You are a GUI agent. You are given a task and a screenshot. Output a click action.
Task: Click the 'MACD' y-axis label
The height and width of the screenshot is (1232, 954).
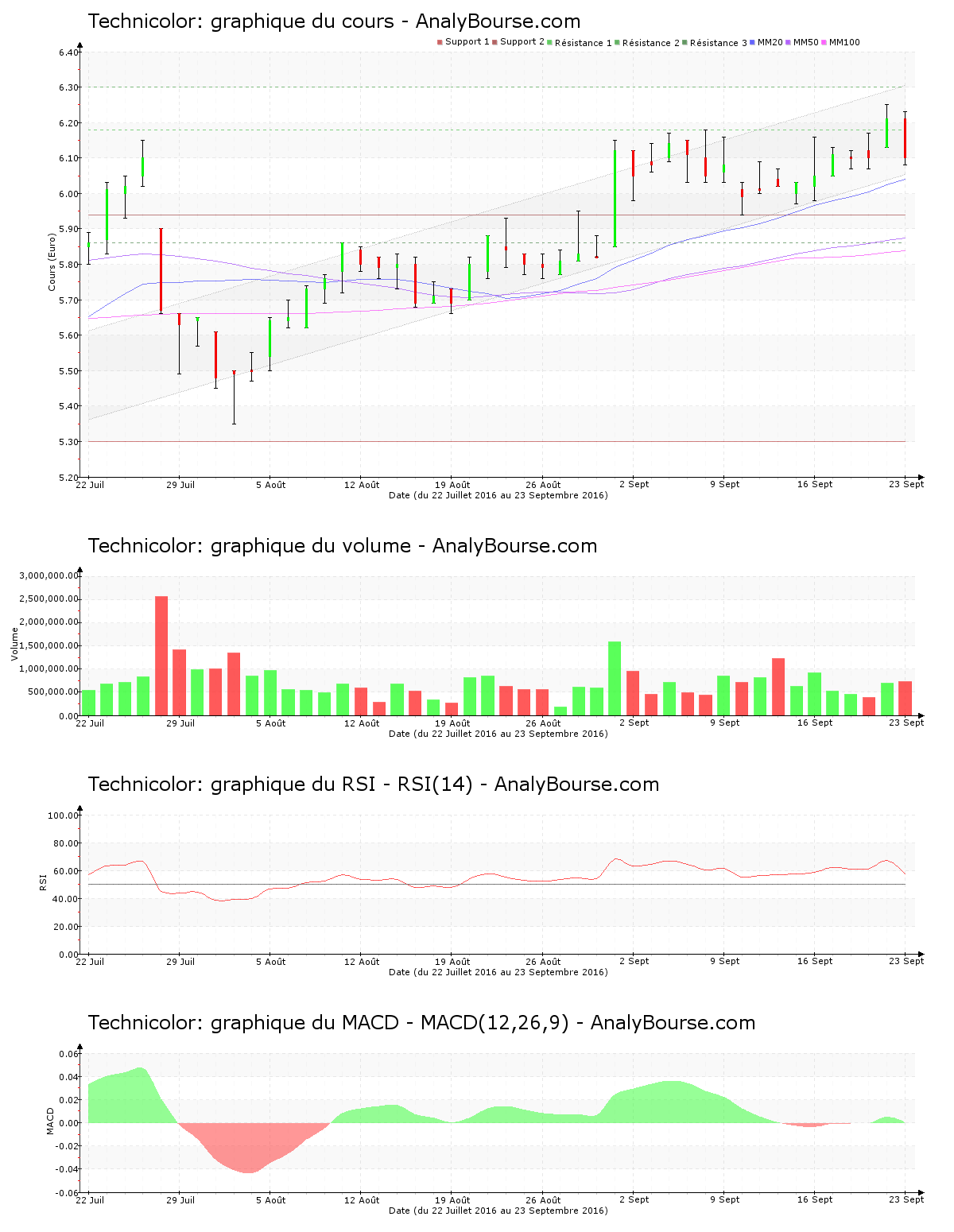coord(50,1121)
